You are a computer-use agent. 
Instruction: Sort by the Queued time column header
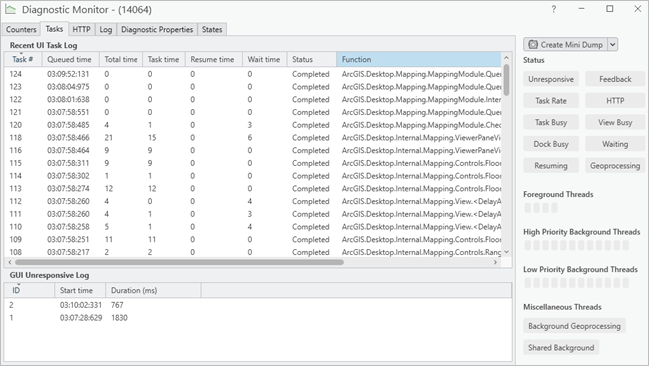click(x=70, y=59)
